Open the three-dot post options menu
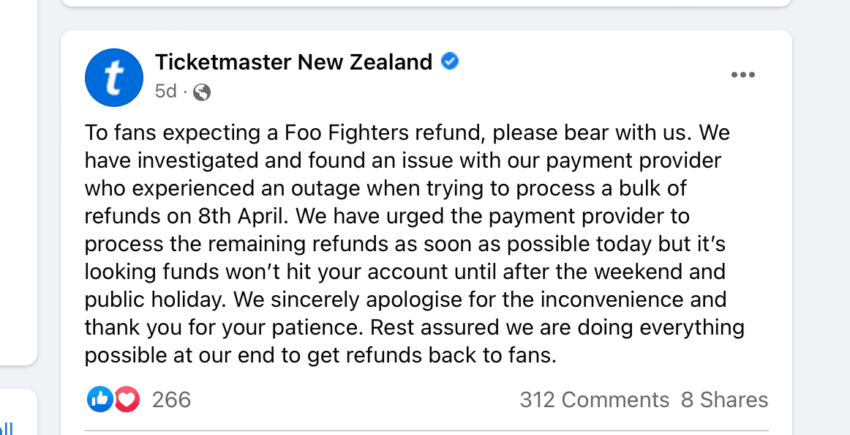 coord(743,75)
